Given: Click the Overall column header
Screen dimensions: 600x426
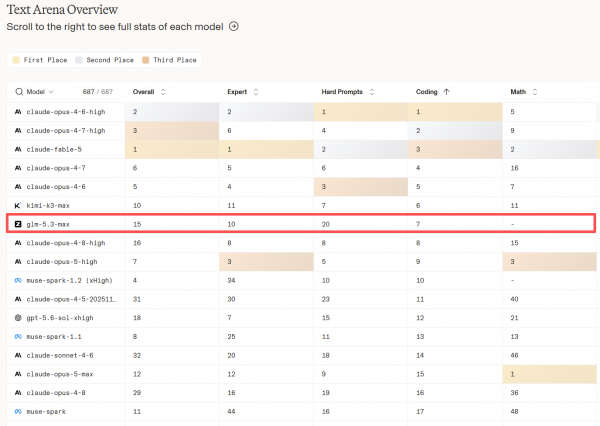Looking at the screenshot, I should (x=143, y=92).
